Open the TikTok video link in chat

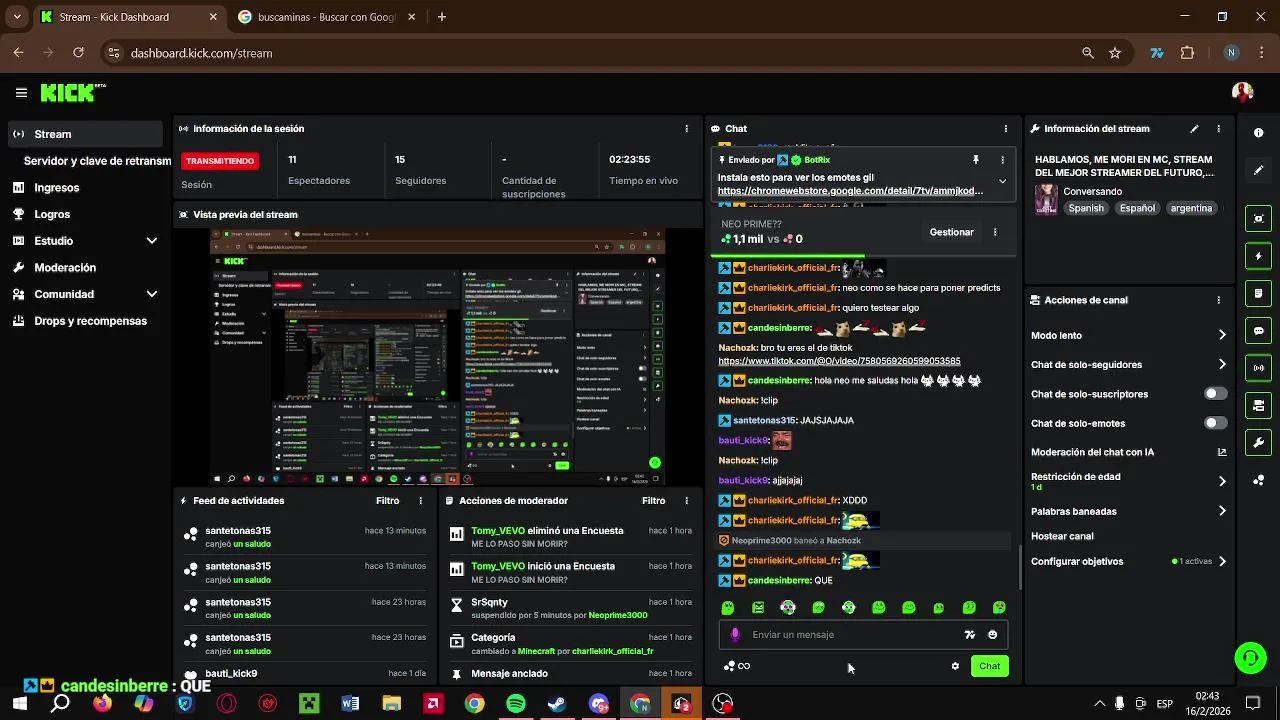839,361
